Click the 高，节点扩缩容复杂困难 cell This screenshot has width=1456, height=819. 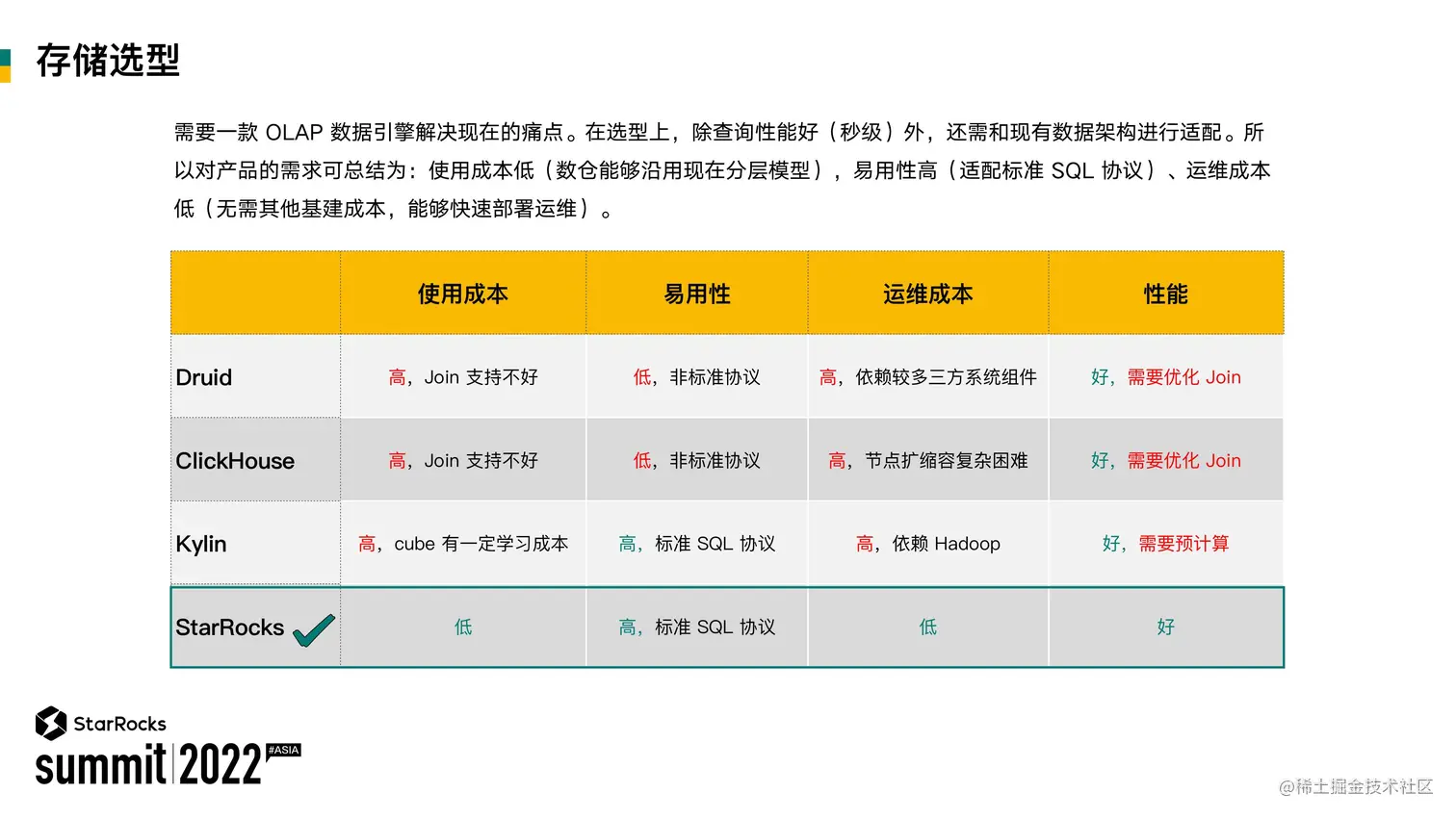[928, 461]
